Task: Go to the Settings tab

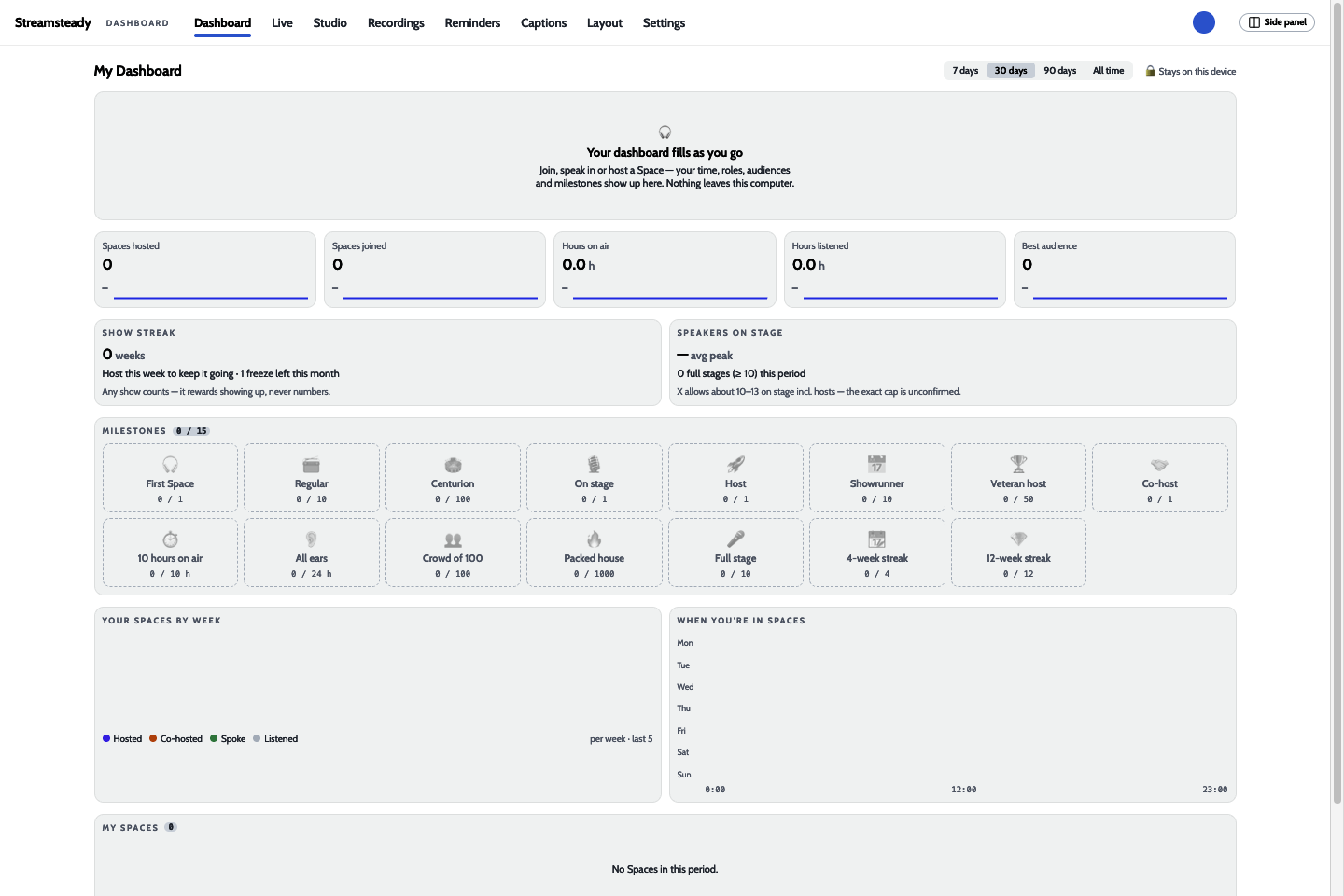Action: 664,23
